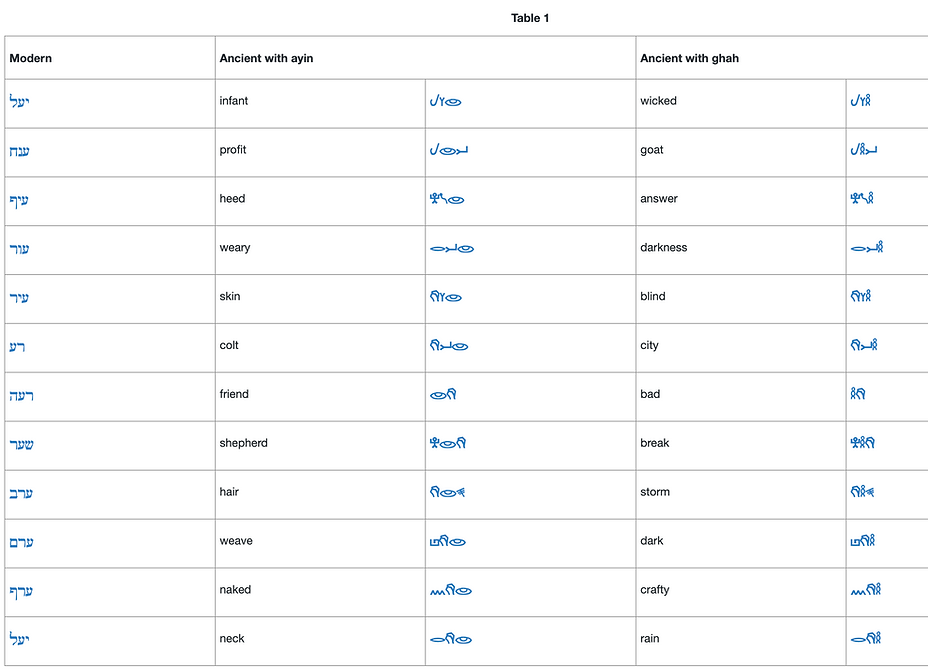Click the ancient glyphs next to 'goat'
The width and height of the screenshot is (928, 669).
pos(864,149)
